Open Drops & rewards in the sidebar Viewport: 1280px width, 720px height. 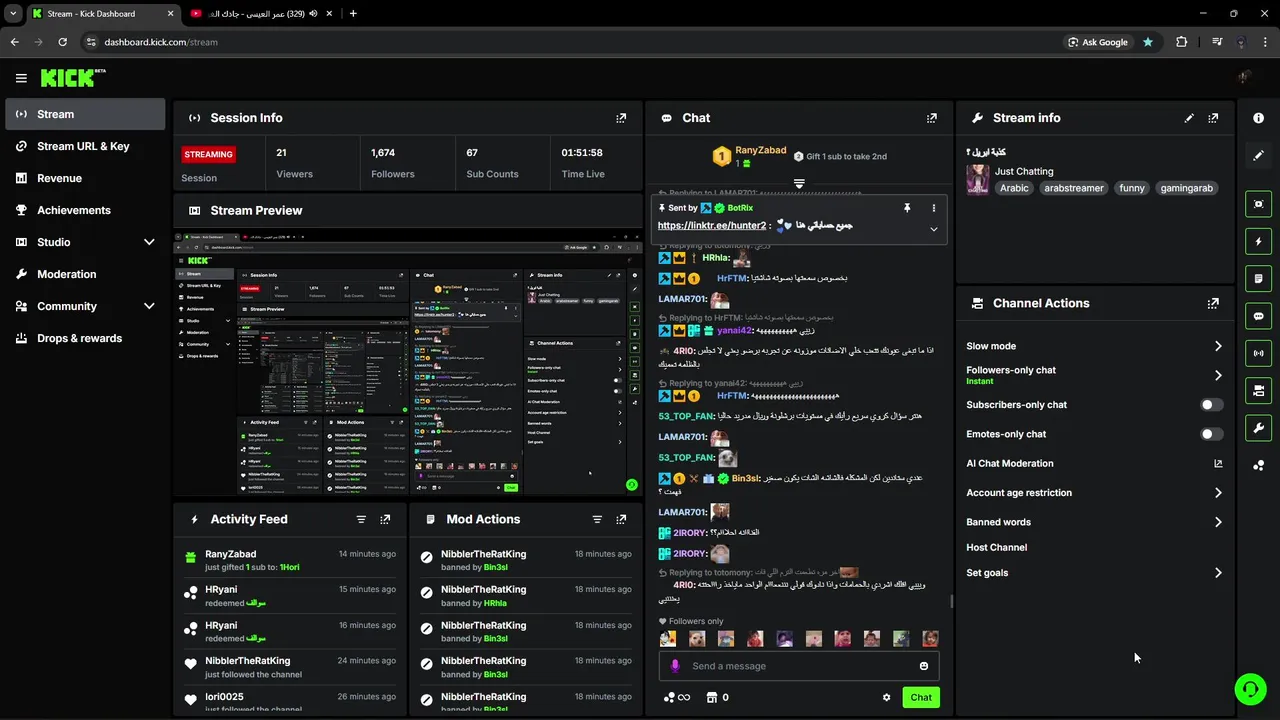[x=85, y=338]
